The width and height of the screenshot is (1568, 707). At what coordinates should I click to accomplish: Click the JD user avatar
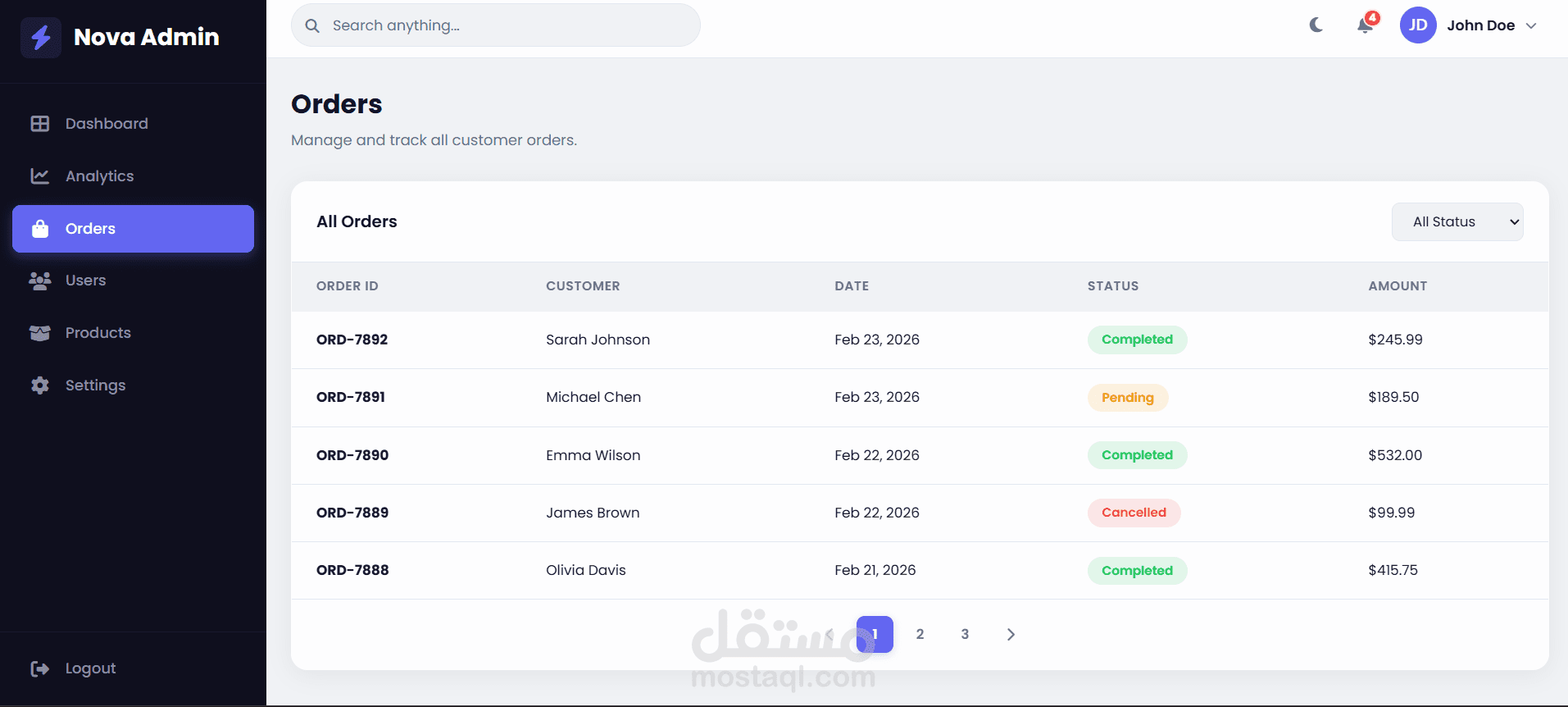coord(1418,25)
